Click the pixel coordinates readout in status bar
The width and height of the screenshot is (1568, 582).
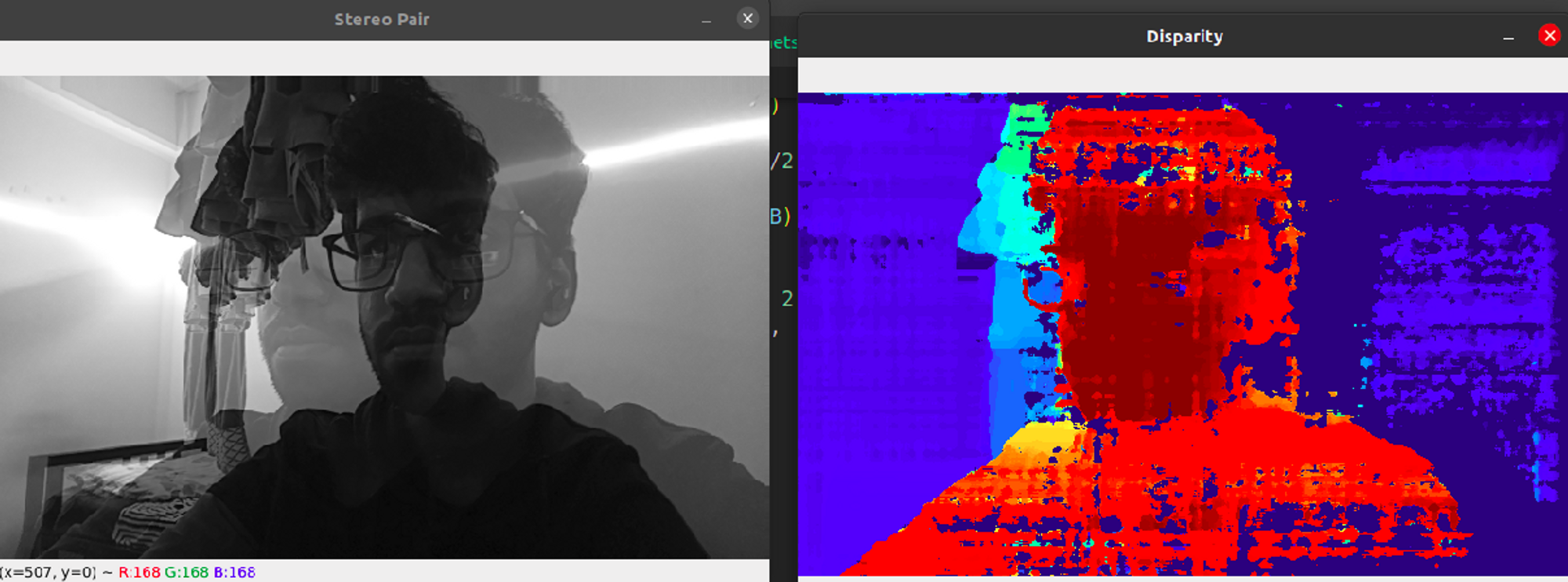point(49,573)
